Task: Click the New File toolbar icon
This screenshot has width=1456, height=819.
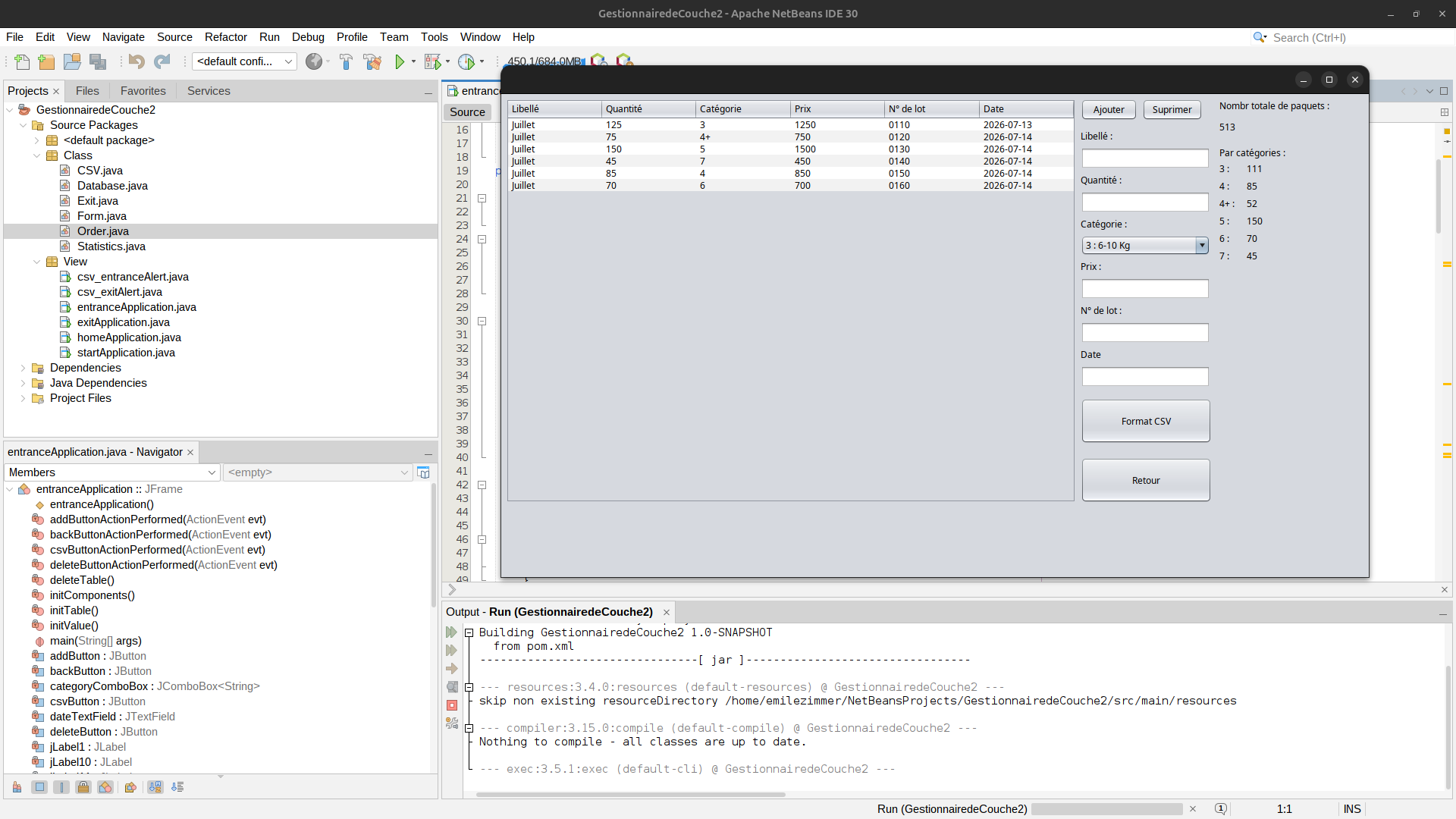Action: [x=22, y=61]
